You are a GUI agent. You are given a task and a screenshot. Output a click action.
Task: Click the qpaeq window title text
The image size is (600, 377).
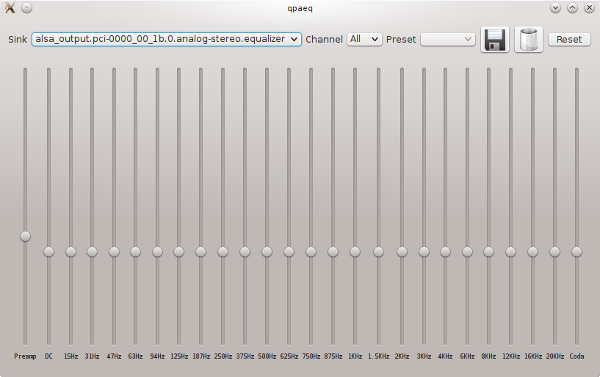click(300, 8)
